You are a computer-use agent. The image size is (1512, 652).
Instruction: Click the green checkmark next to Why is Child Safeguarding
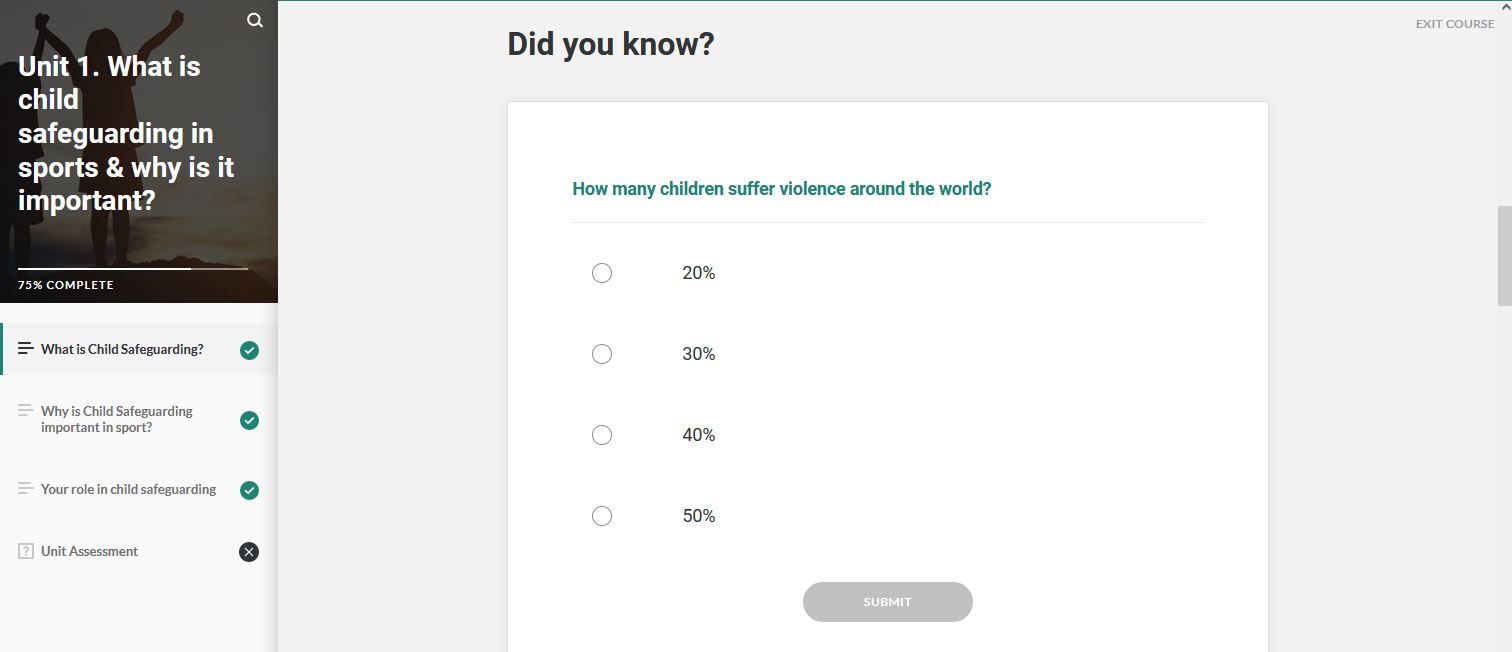pos(250,420)
